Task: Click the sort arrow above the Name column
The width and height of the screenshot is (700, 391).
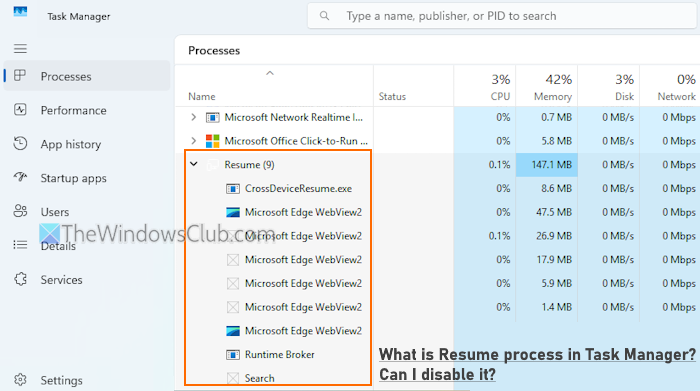Action: 270,73
